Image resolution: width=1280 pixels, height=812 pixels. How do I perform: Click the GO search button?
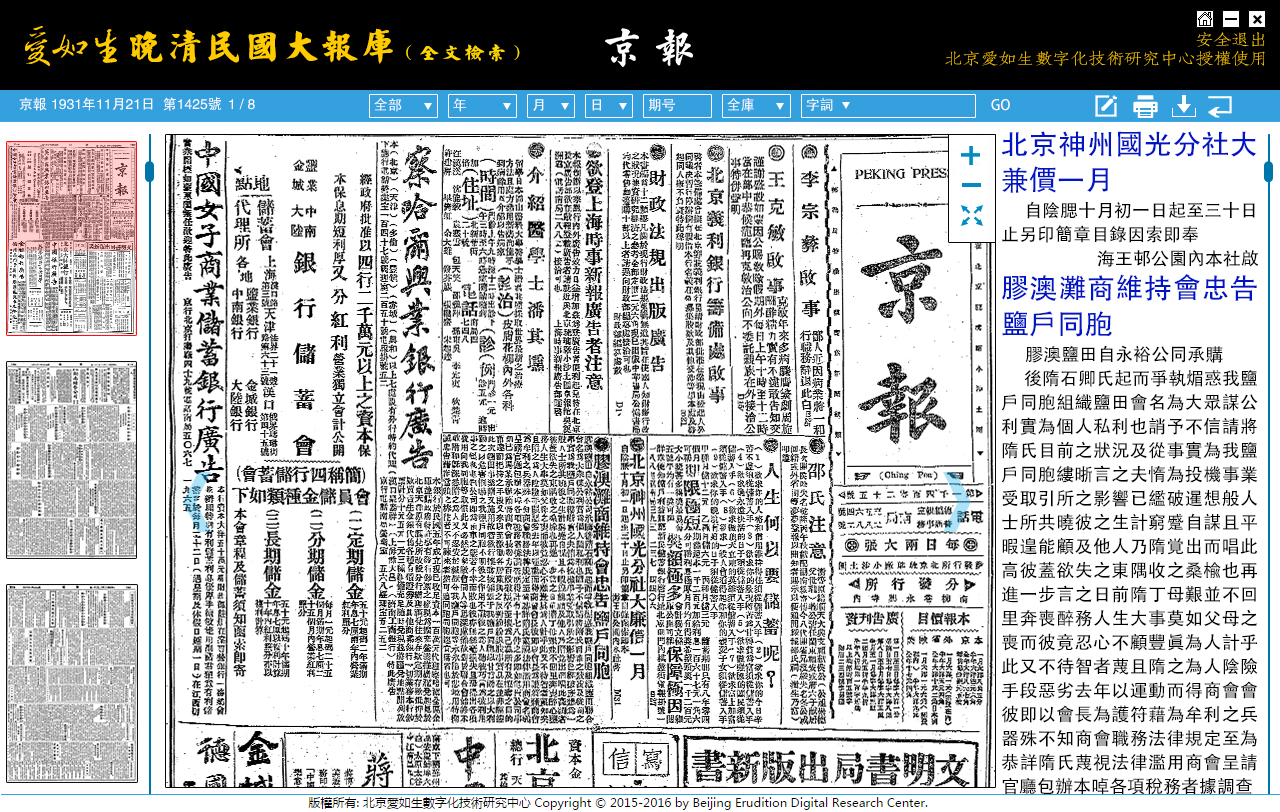[x=1000, y=105]
